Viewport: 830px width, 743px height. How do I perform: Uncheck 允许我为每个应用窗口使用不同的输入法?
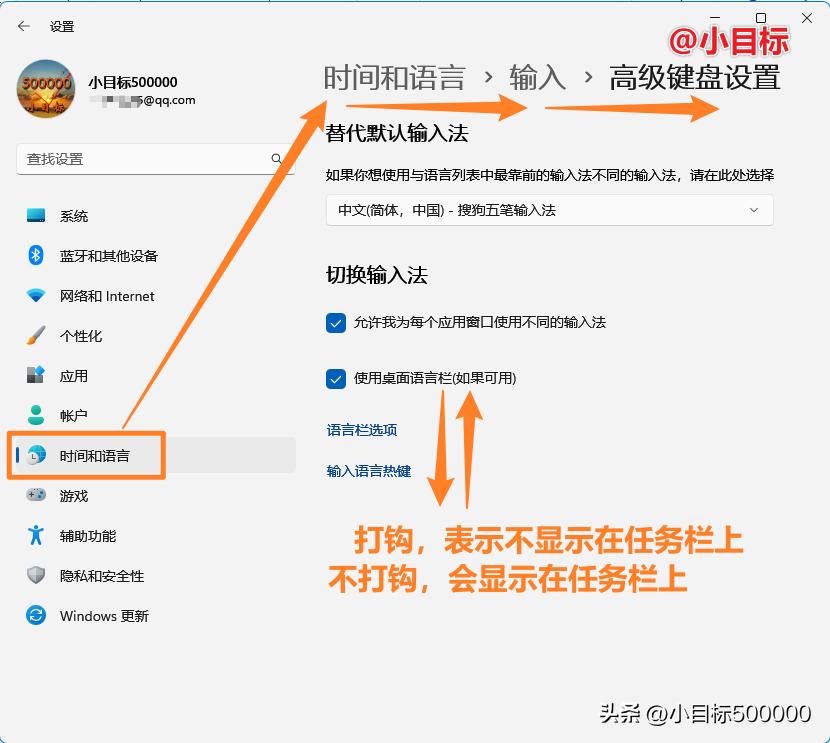click(x=335, y=323)
